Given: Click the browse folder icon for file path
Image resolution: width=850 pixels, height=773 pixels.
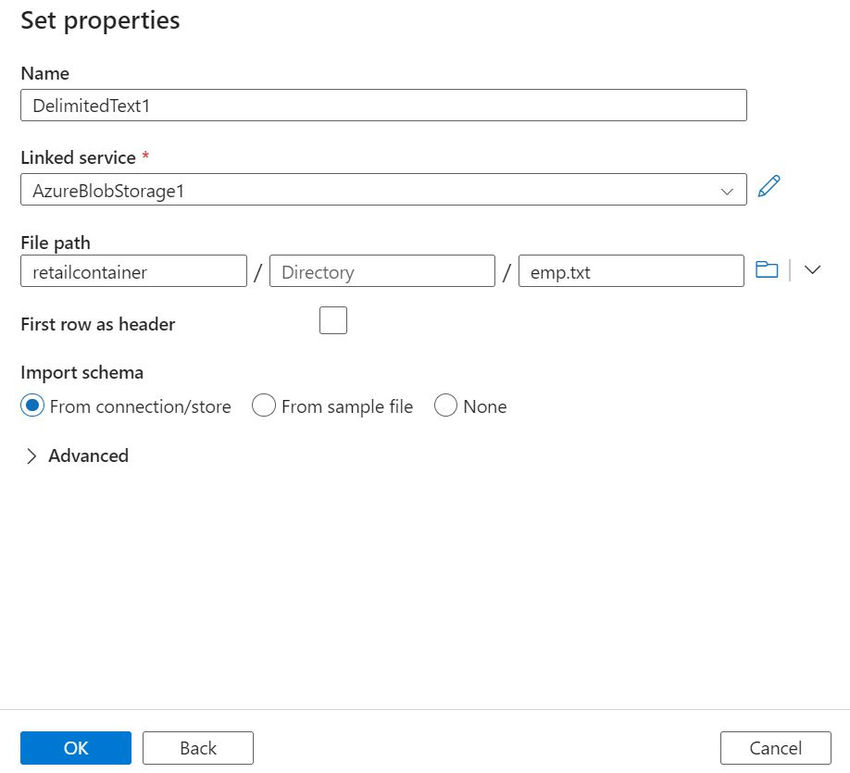Looking at the screenshot, I should 767,270.
